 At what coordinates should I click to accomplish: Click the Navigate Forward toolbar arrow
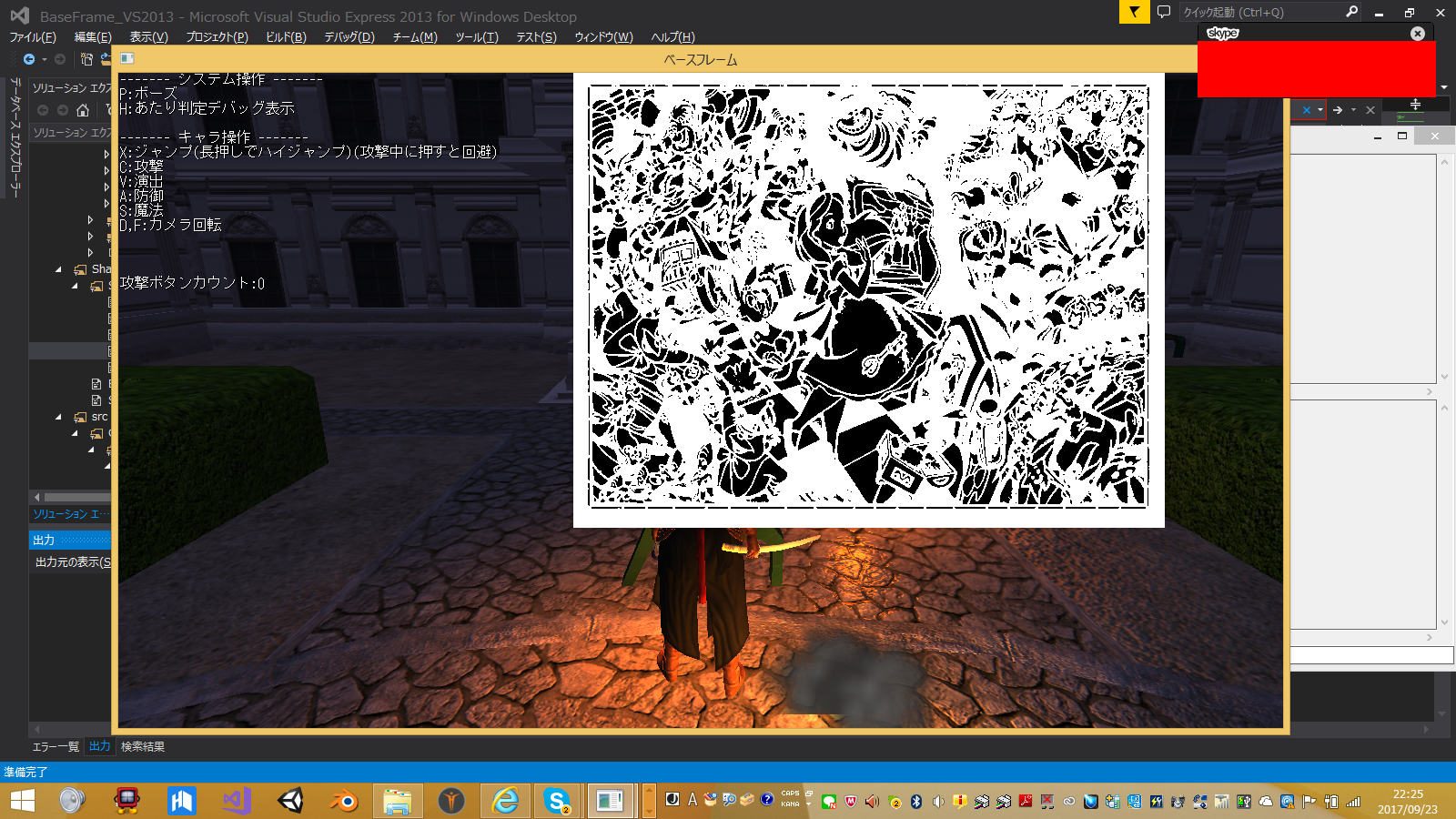pos(60,59)
